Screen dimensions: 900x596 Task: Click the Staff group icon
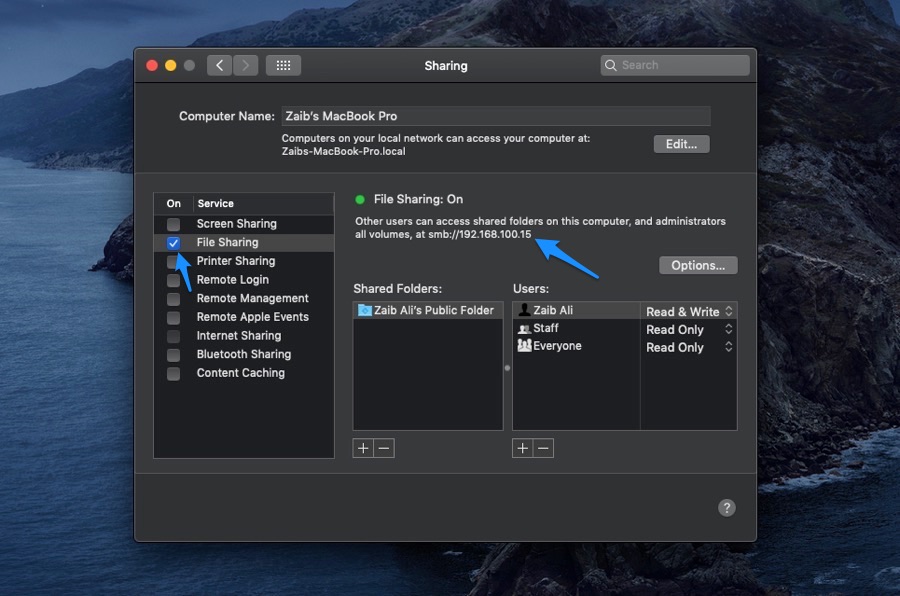pyautogui.click(x=524, y=328)
